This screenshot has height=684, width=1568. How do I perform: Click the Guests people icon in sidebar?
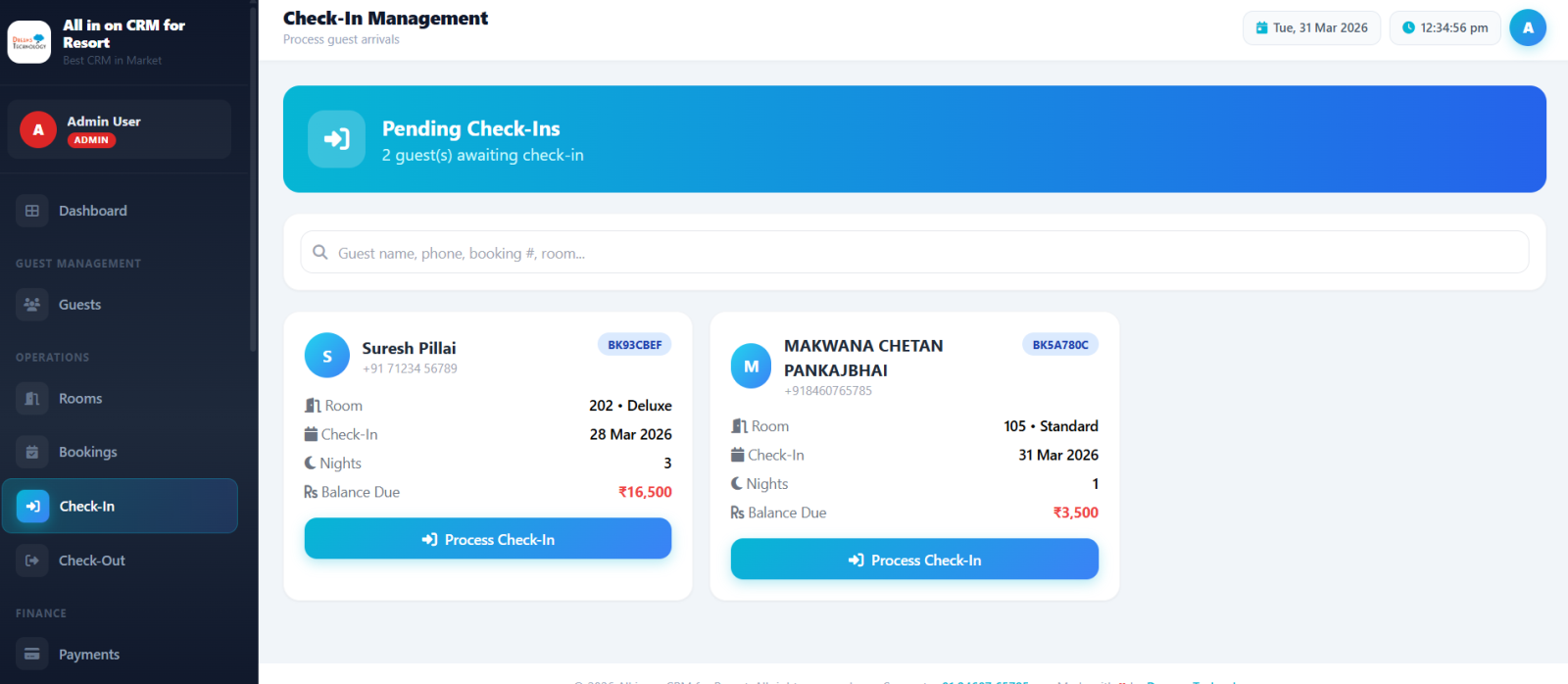(32, 305)
